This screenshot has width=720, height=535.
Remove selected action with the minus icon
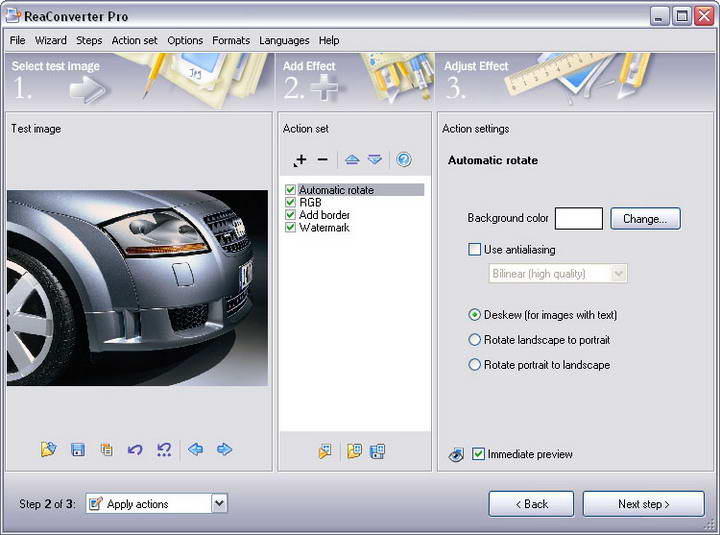point(322,160)
